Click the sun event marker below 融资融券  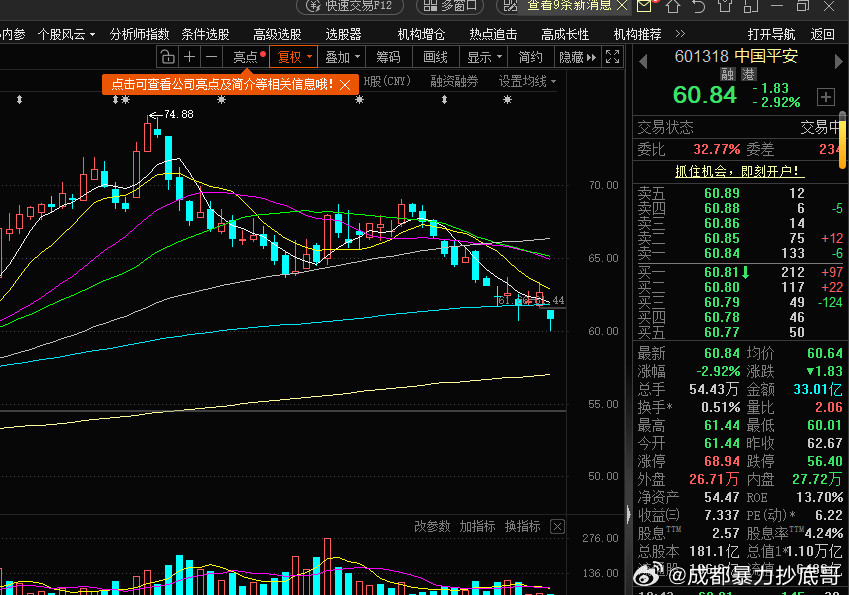pos(507,100)
